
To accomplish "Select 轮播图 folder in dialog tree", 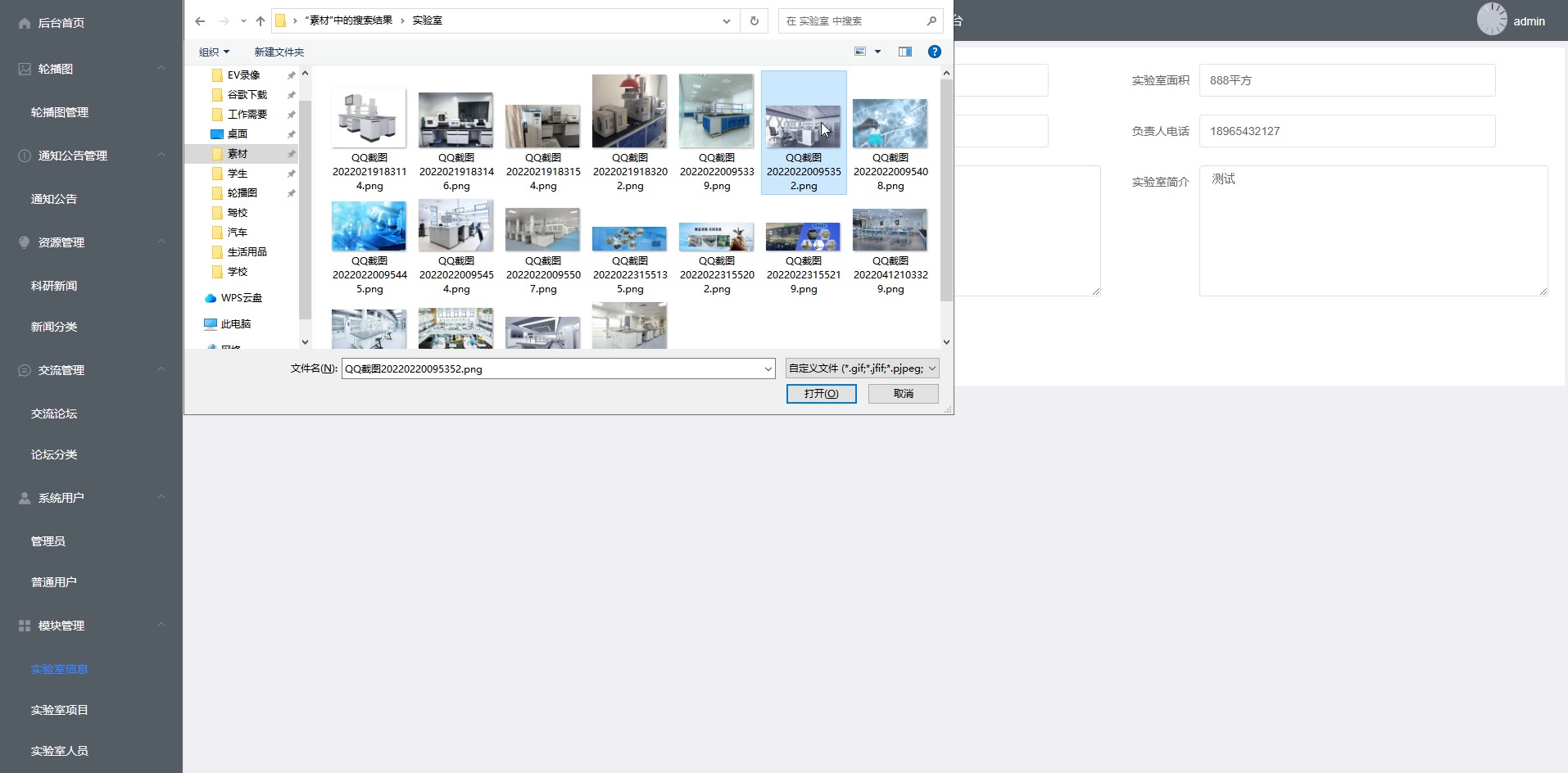I will tap(242, 193).
